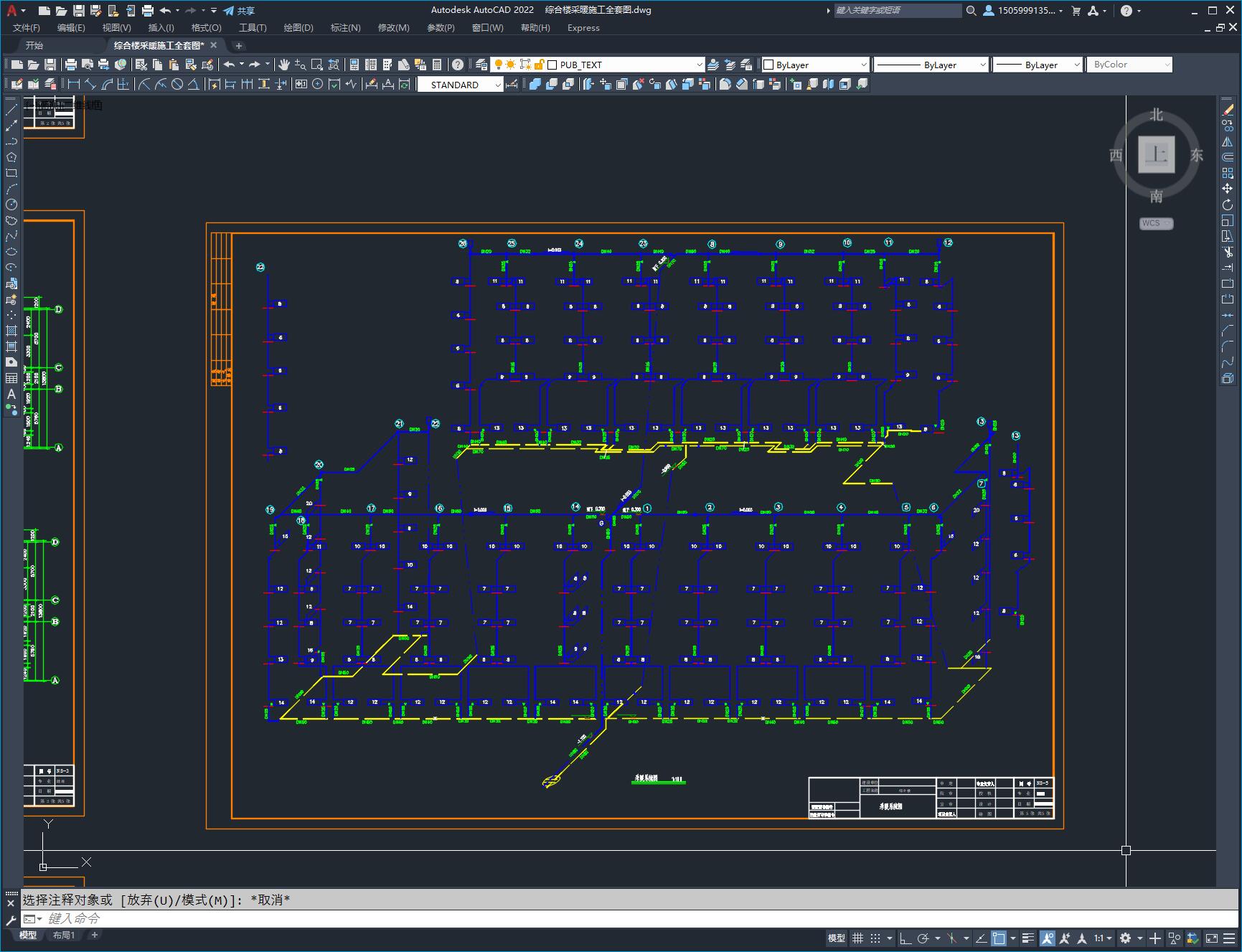Select the Diameter dimension tool

tap(177, 84)
